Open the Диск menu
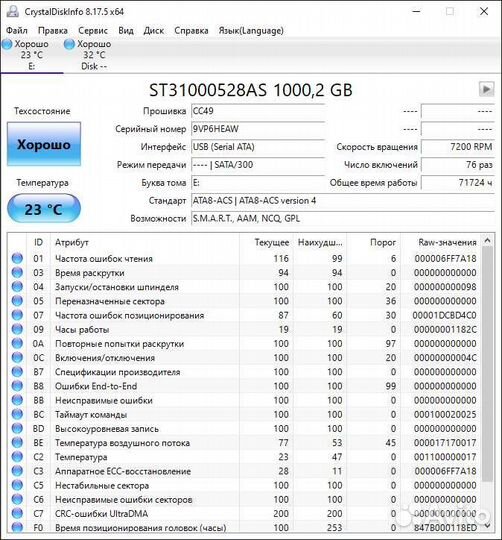 coord(154,31)
